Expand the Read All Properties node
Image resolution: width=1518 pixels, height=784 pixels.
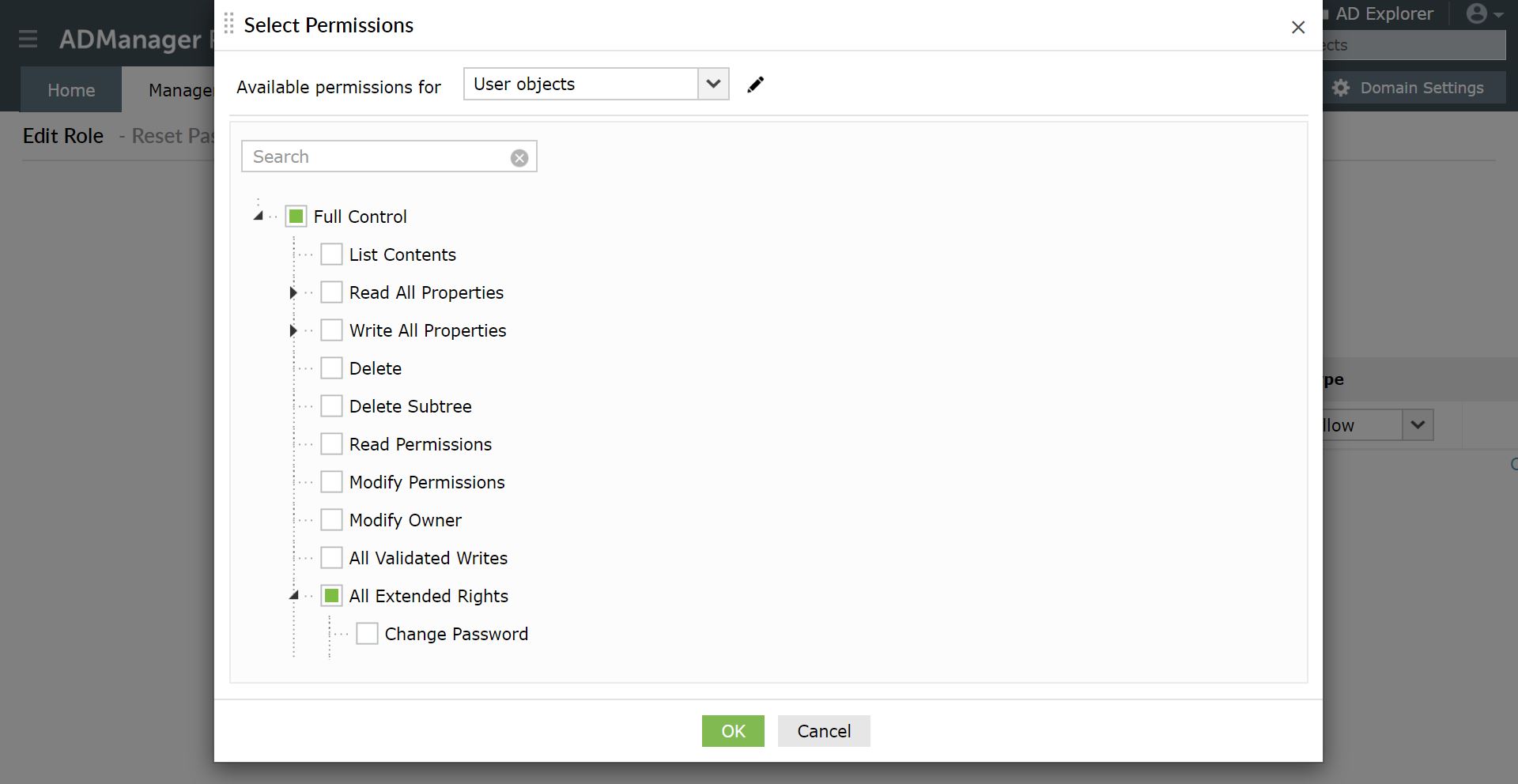coord(293,293)
